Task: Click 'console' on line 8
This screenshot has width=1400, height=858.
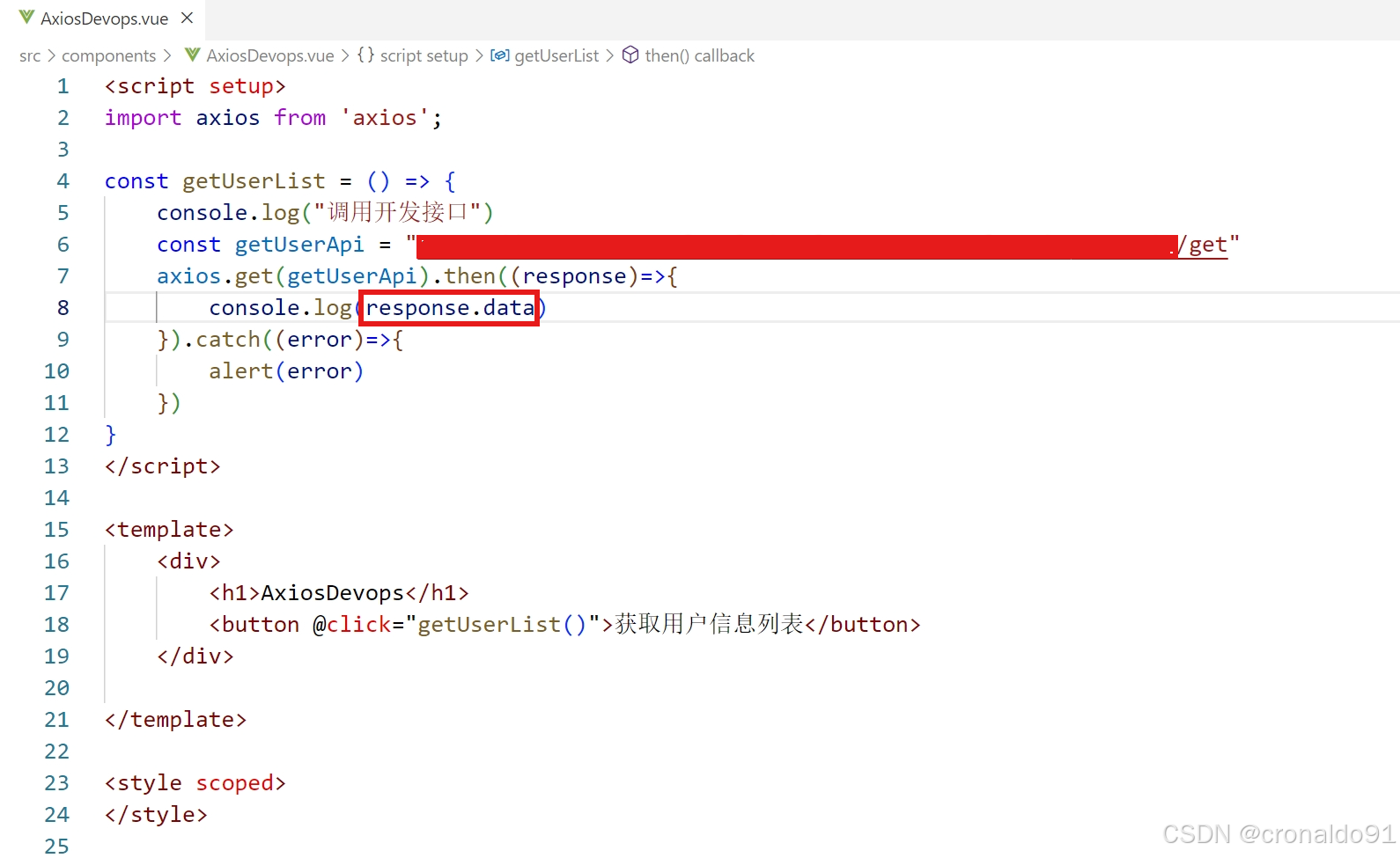Action: (x=254, y=308)
